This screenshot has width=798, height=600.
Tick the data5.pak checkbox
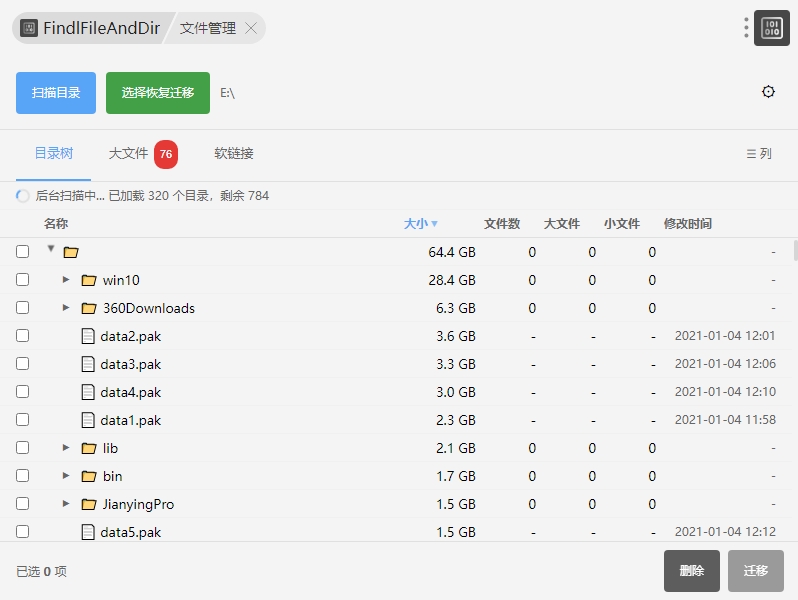click(22, 531)
